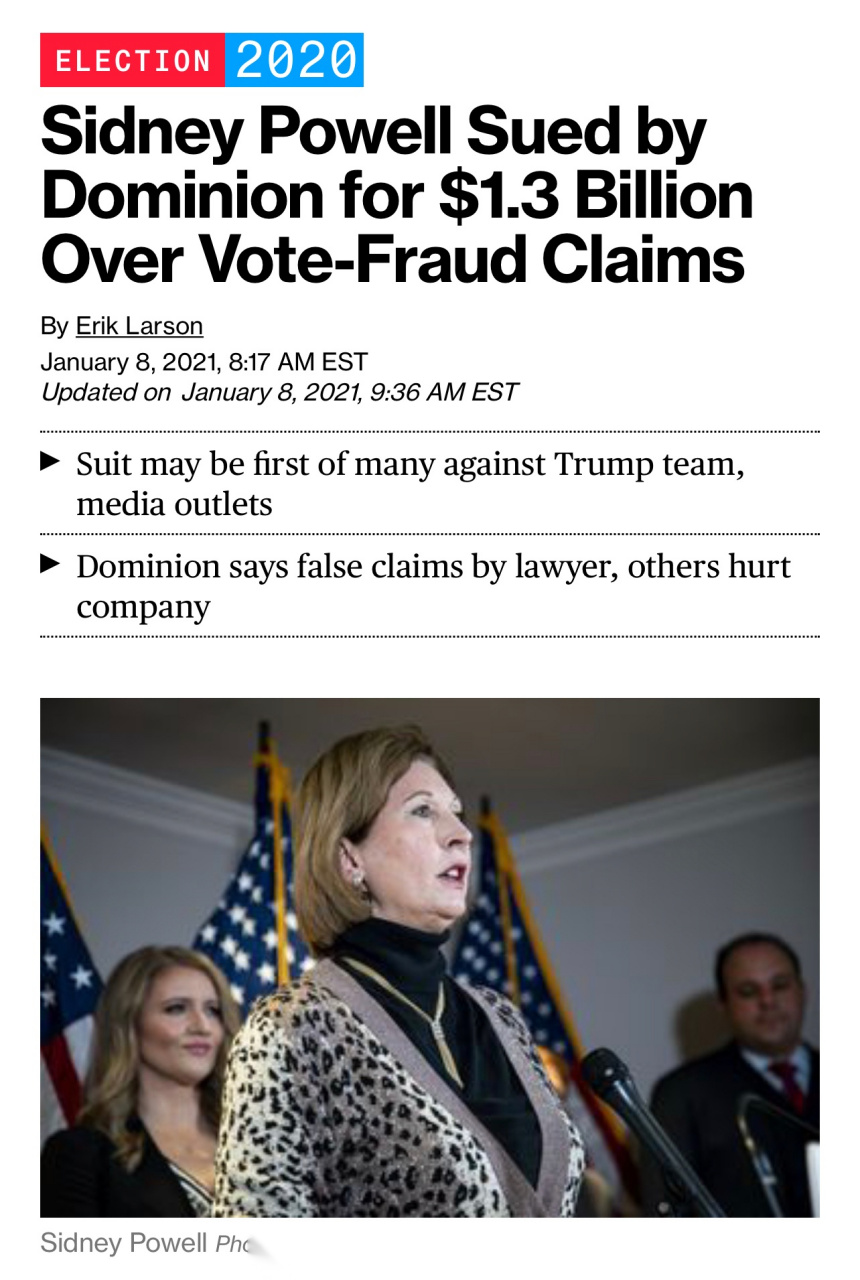Click the "By" byline label
Image resolution: width=860 pixels, height=1280 pixels.
pos(54,326)
